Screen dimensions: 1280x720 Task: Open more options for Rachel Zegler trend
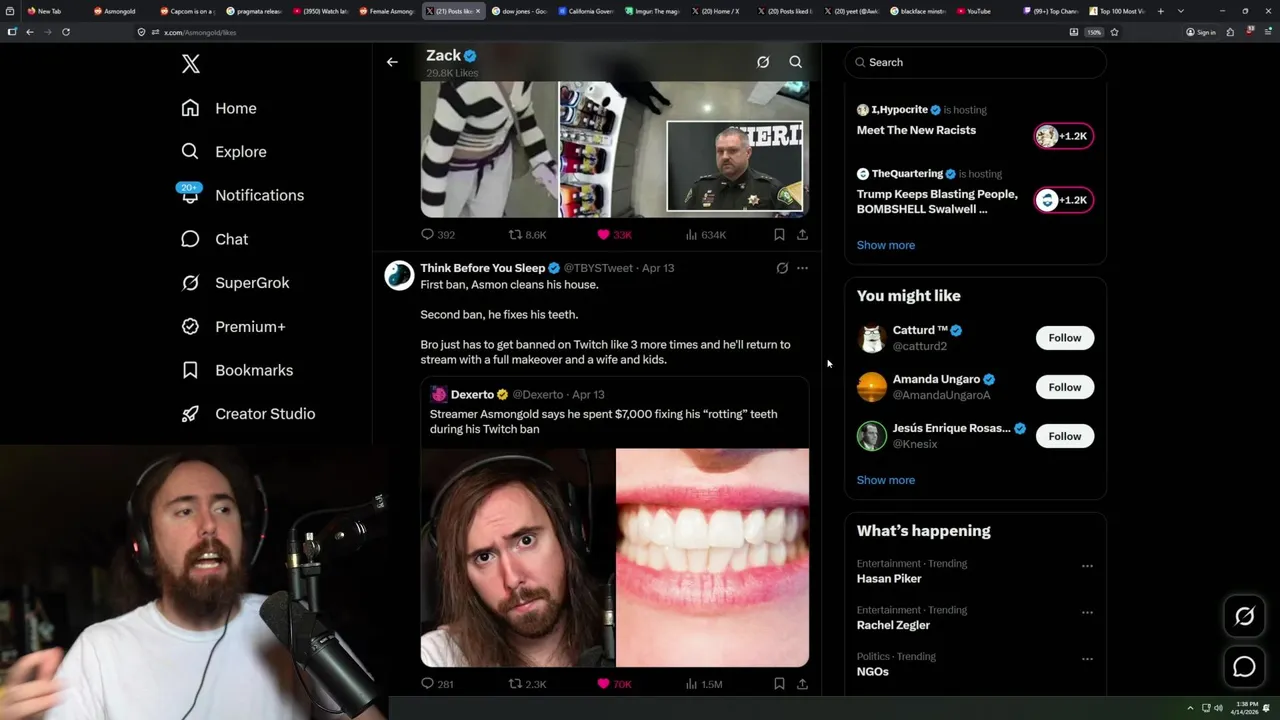point(1087,612)
